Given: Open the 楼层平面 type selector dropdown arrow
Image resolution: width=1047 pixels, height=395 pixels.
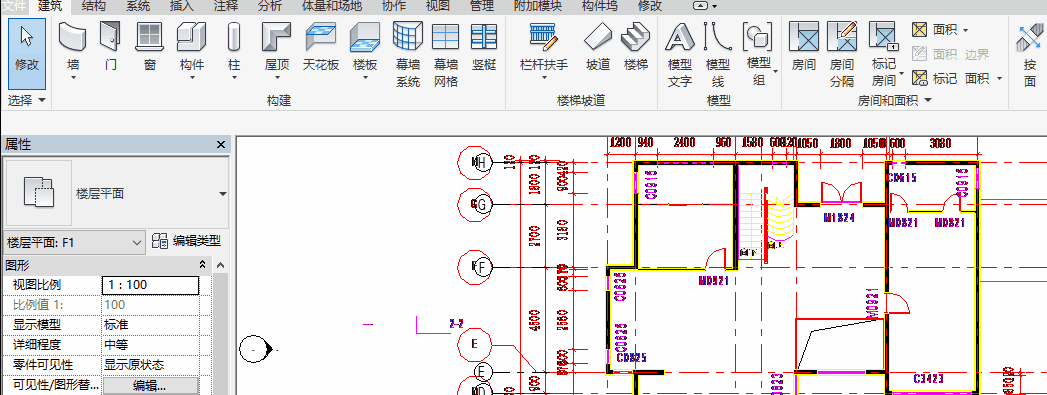Looking at the screenshot, I should tap(223, 193).
